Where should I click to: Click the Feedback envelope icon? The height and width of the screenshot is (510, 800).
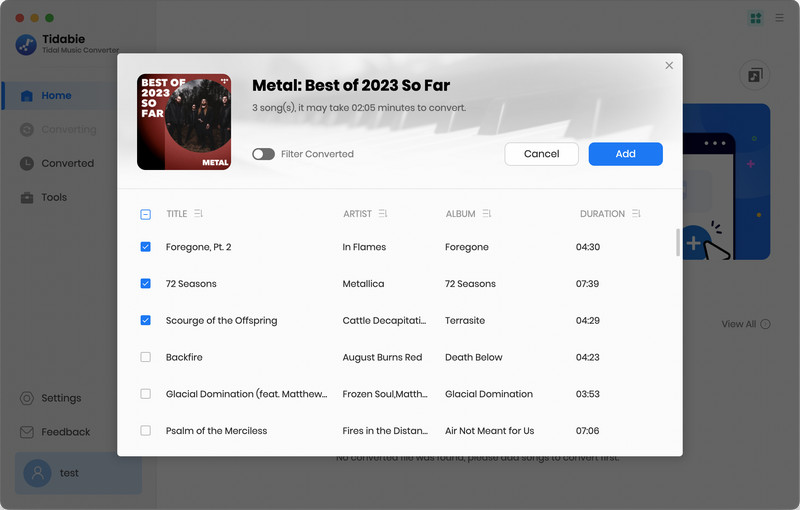[x=27, y=432]
